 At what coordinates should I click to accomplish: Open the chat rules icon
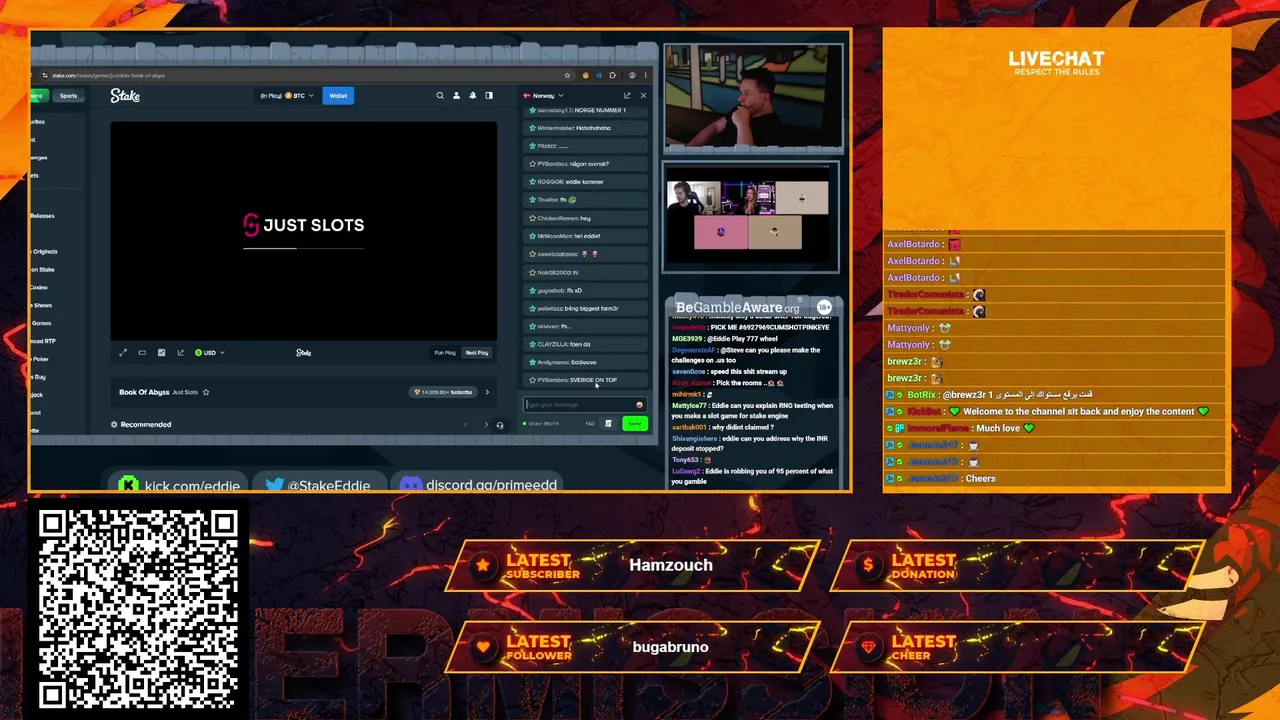pos(608,424)
